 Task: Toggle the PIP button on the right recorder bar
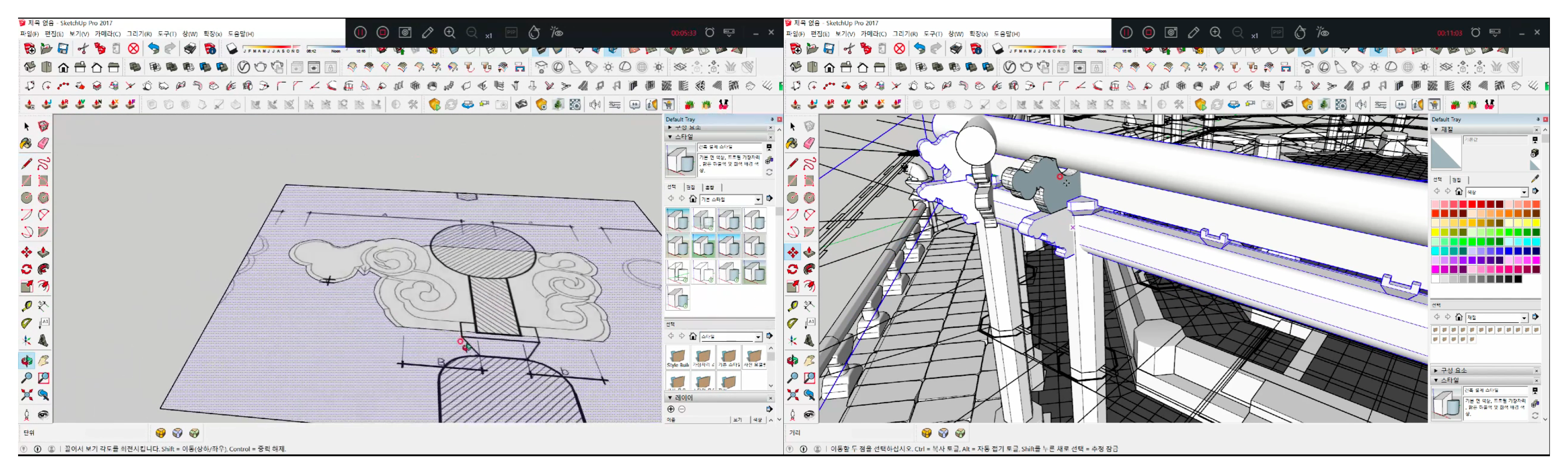click(1277, 32)
